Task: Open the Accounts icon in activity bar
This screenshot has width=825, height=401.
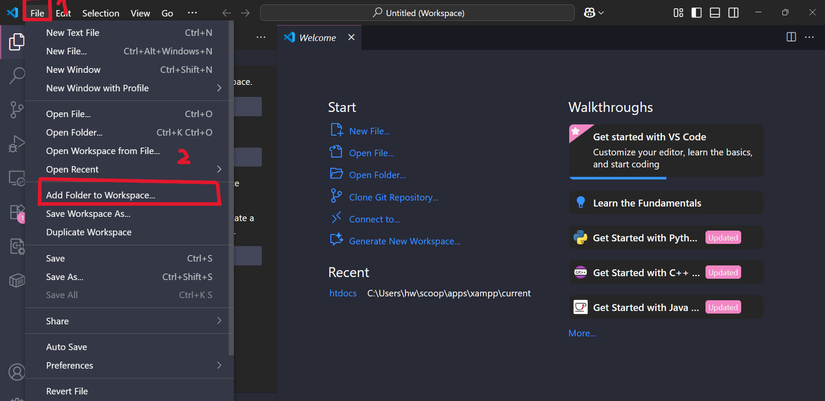Action: click(x=17, y=372)
